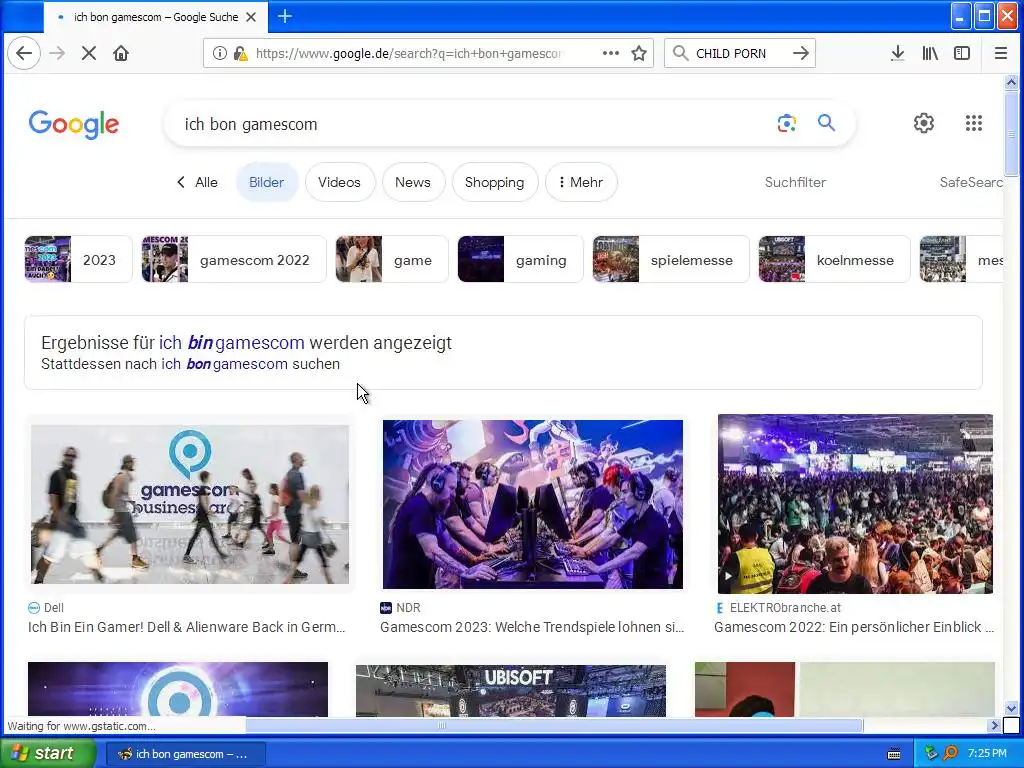Select 'ich bon gamescom' taskbar button

pyautogui.click(x=185, y=754)
